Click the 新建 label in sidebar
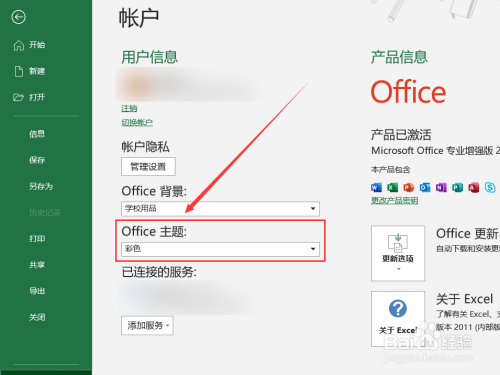 37,71
